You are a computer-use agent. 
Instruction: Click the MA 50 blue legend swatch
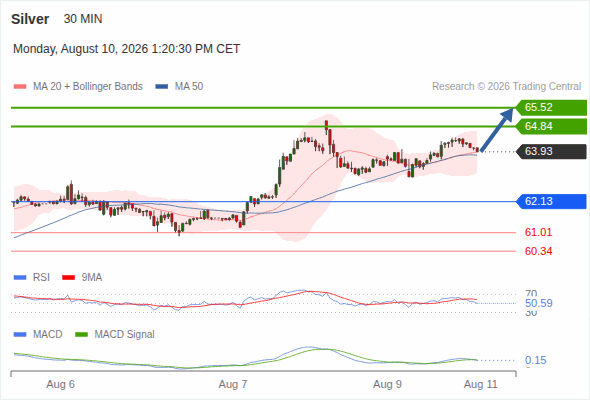[162, 87]
